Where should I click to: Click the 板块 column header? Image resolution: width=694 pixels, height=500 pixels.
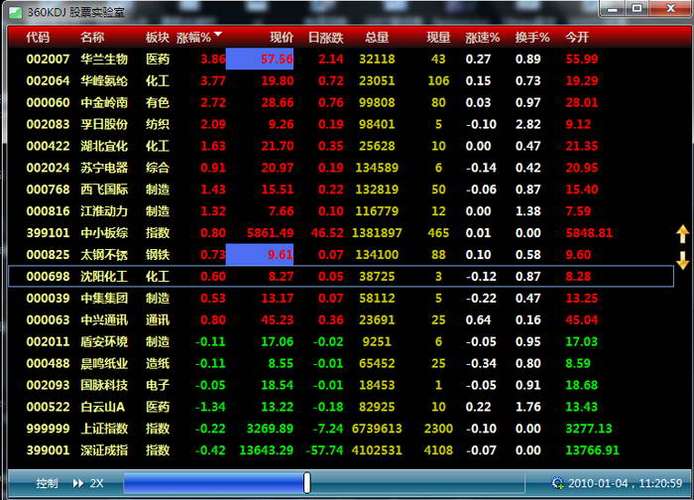click(x=157, y=37)
